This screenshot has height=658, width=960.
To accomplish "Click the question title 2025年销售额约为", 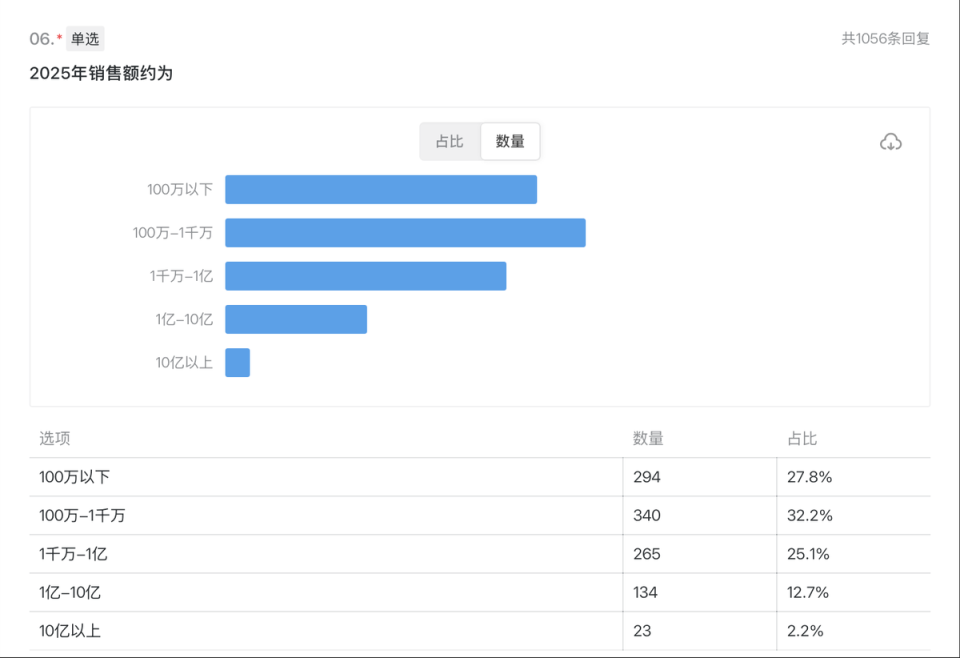I will [x=101, y=73].
